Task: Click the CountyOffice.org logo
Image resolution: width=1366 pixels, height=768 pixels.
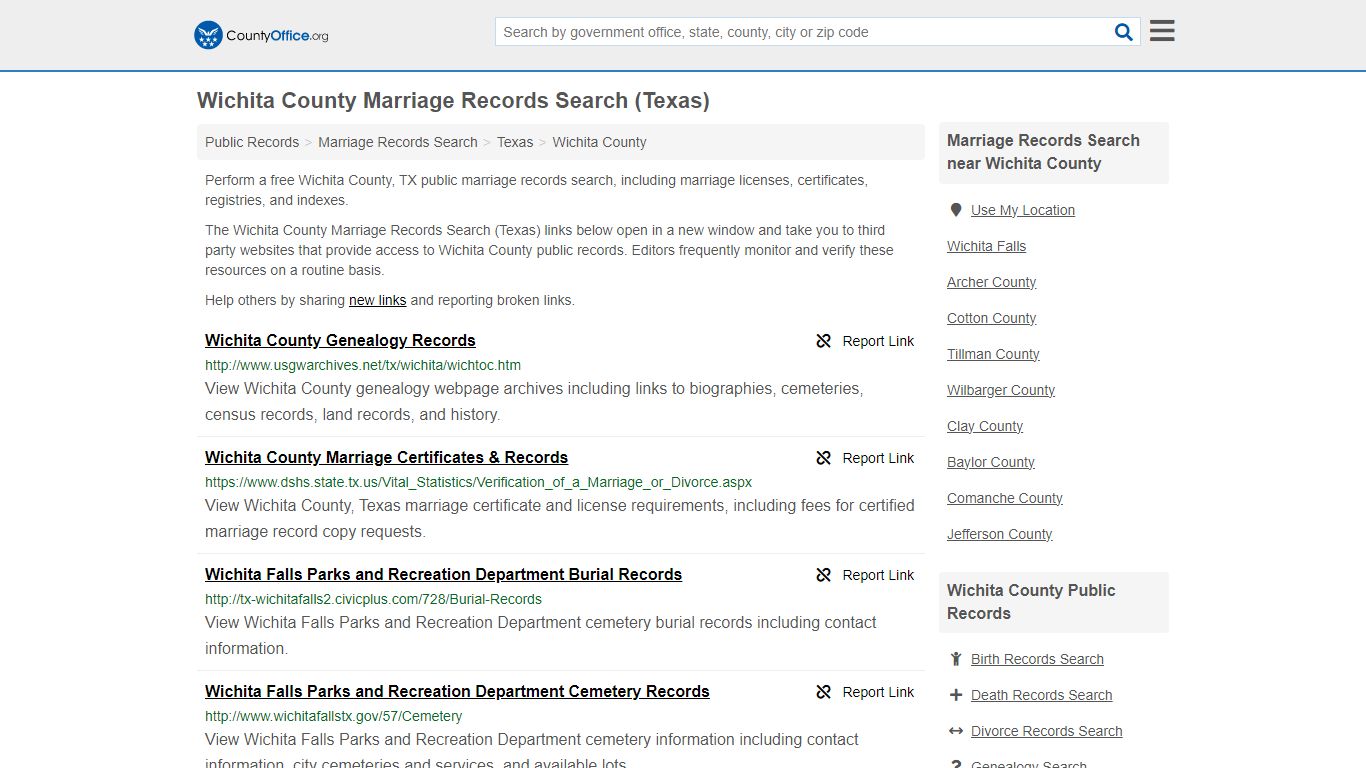Action: coord(261,35)
